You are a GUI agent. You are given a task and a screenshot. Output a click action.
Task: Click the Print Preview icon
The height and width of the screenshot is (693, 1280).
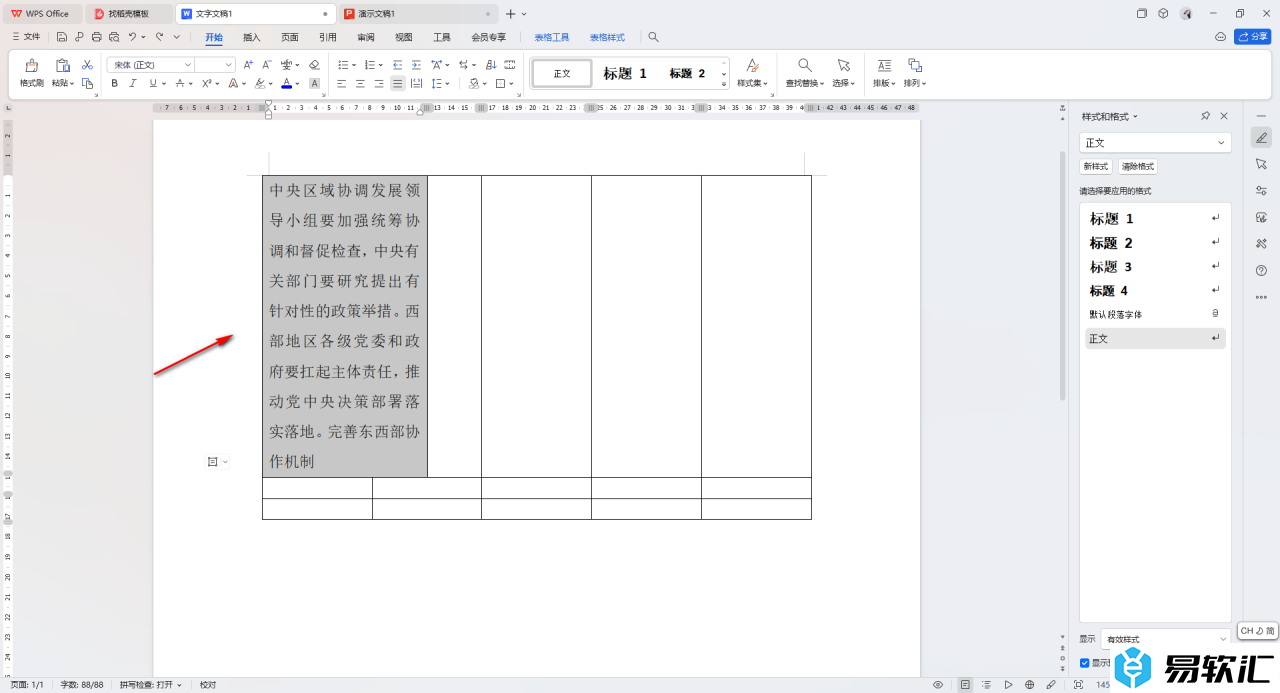click(114, 37)
